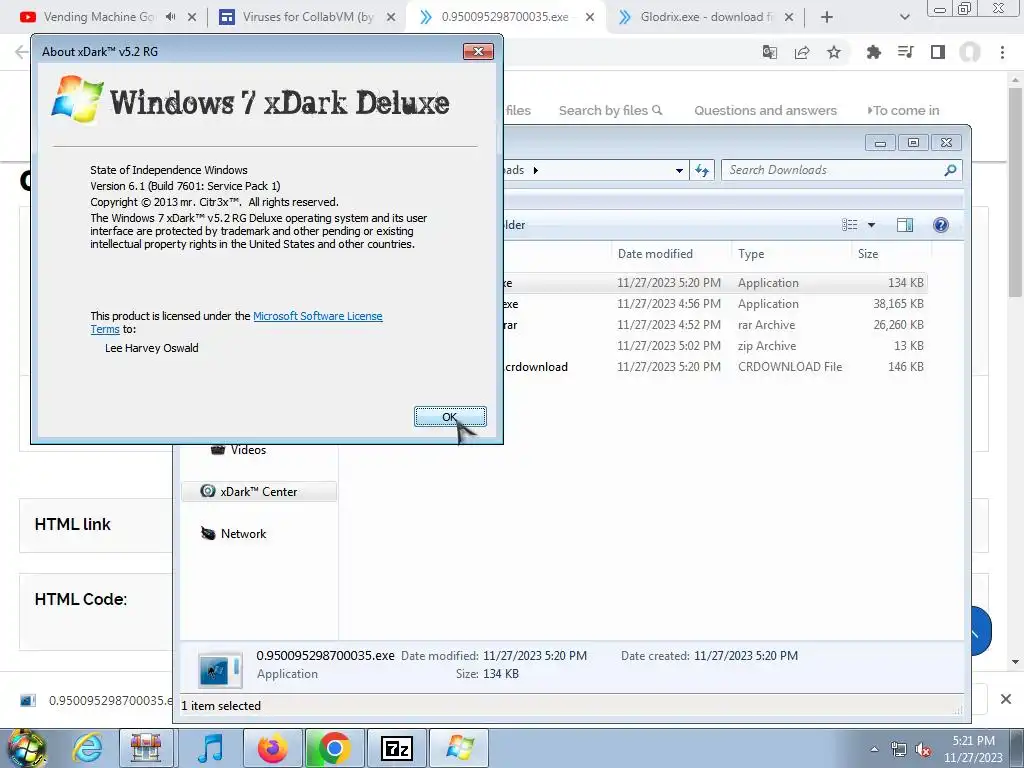Launch Firefox from the taskbar

tap(272, 748)
